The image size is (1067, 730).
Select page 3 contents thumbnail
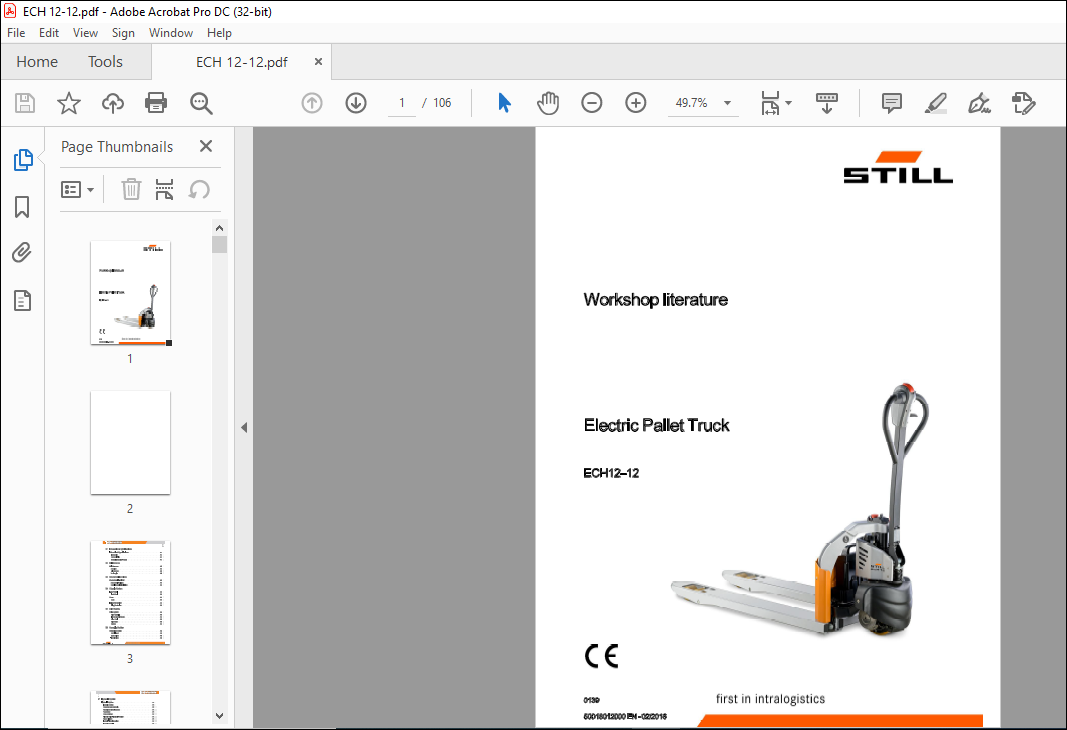tap(131, 593)
